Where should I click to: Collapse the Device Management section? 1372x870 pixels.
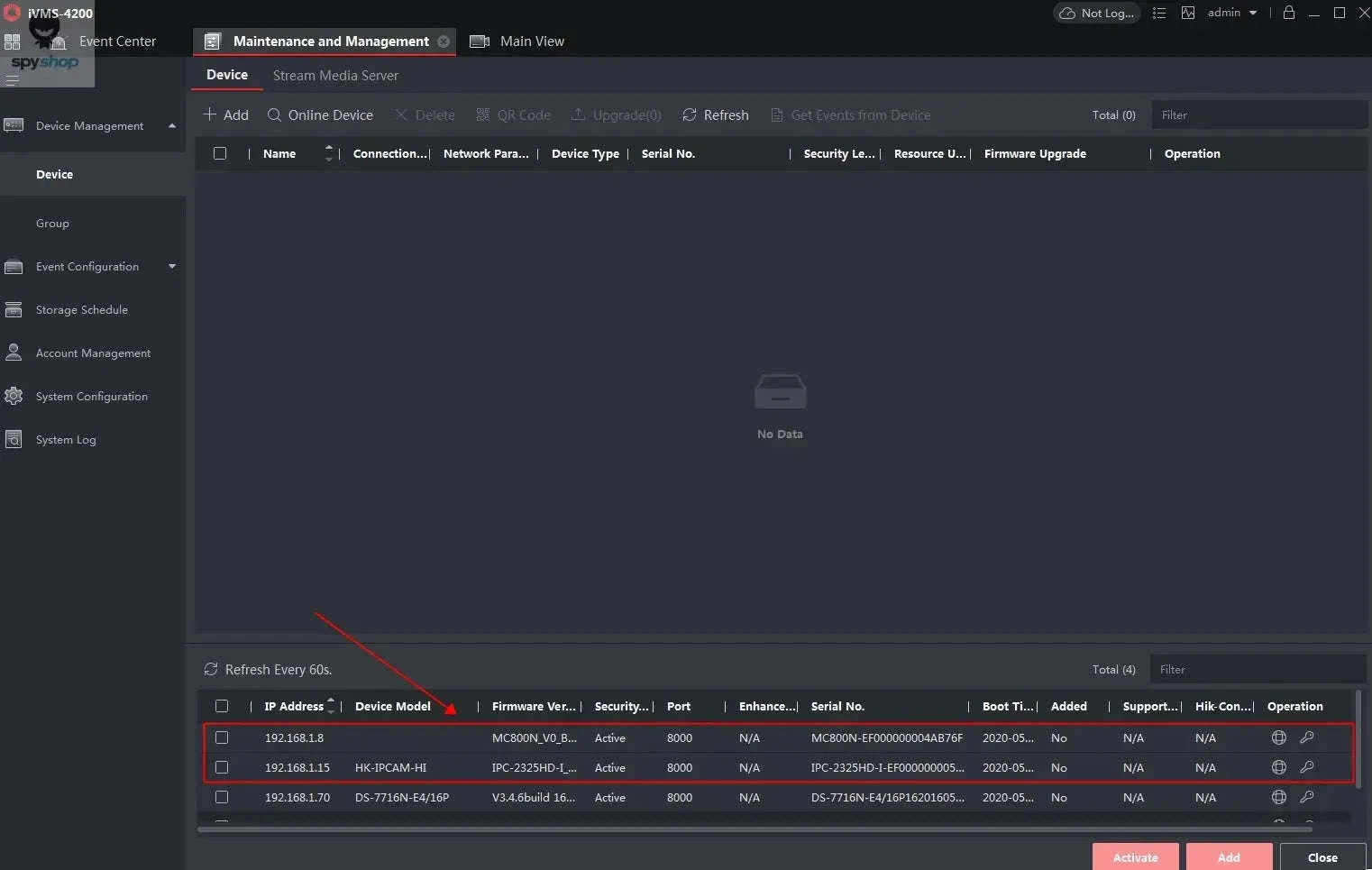coord(172,126)
